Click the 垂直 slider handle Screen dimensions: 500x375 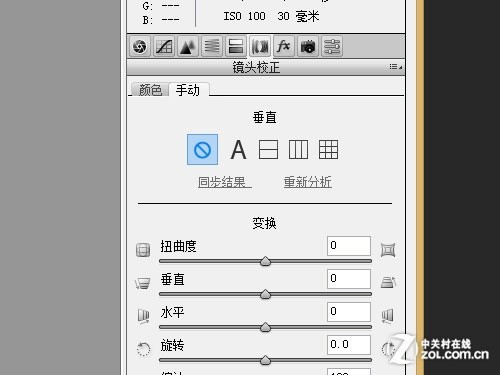click(x=265, y=294)
